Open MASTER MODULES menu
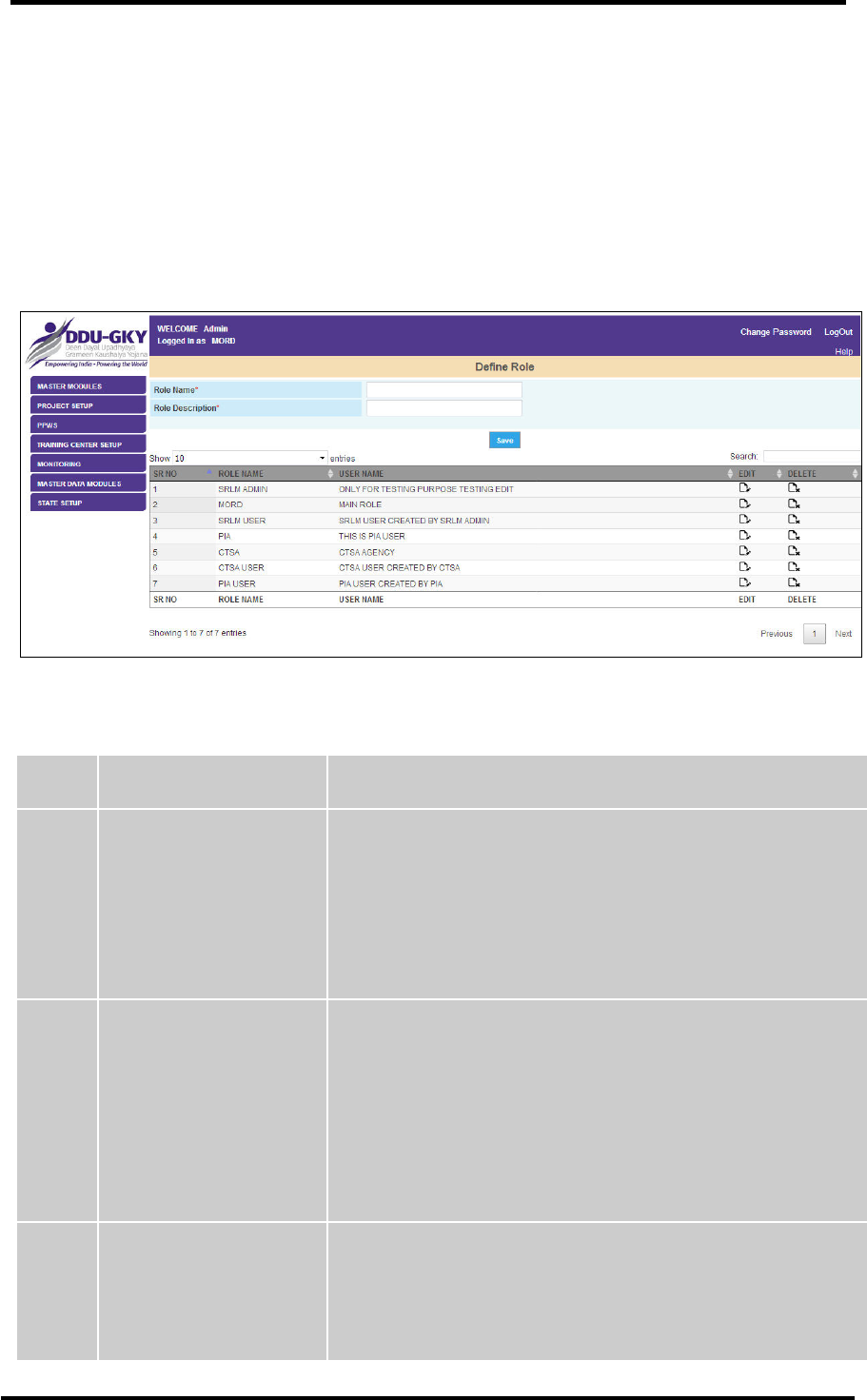Image resolution: width=867 pixels, height=1400 pixels. point(88,386)
